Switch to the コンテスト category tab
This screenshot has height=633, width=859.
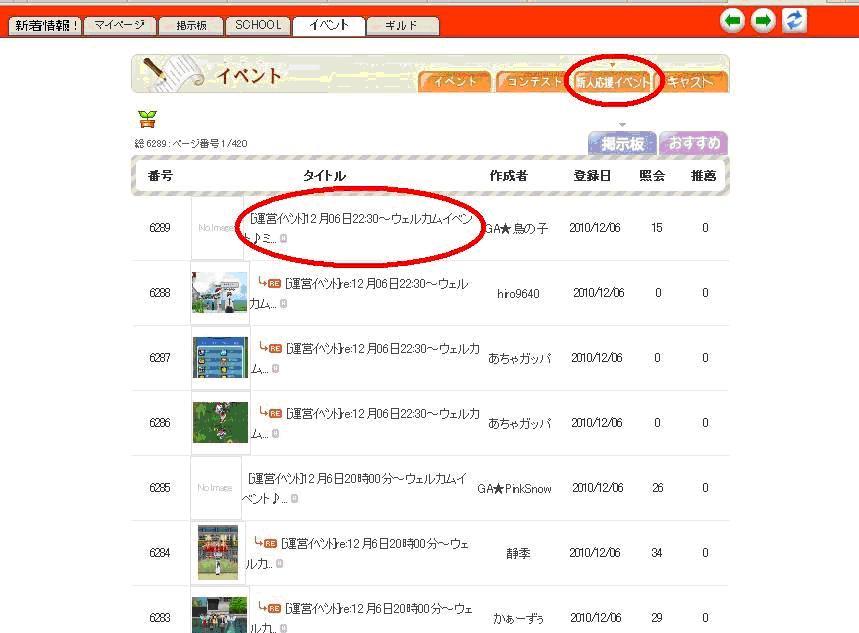click(x=533, y=82)
